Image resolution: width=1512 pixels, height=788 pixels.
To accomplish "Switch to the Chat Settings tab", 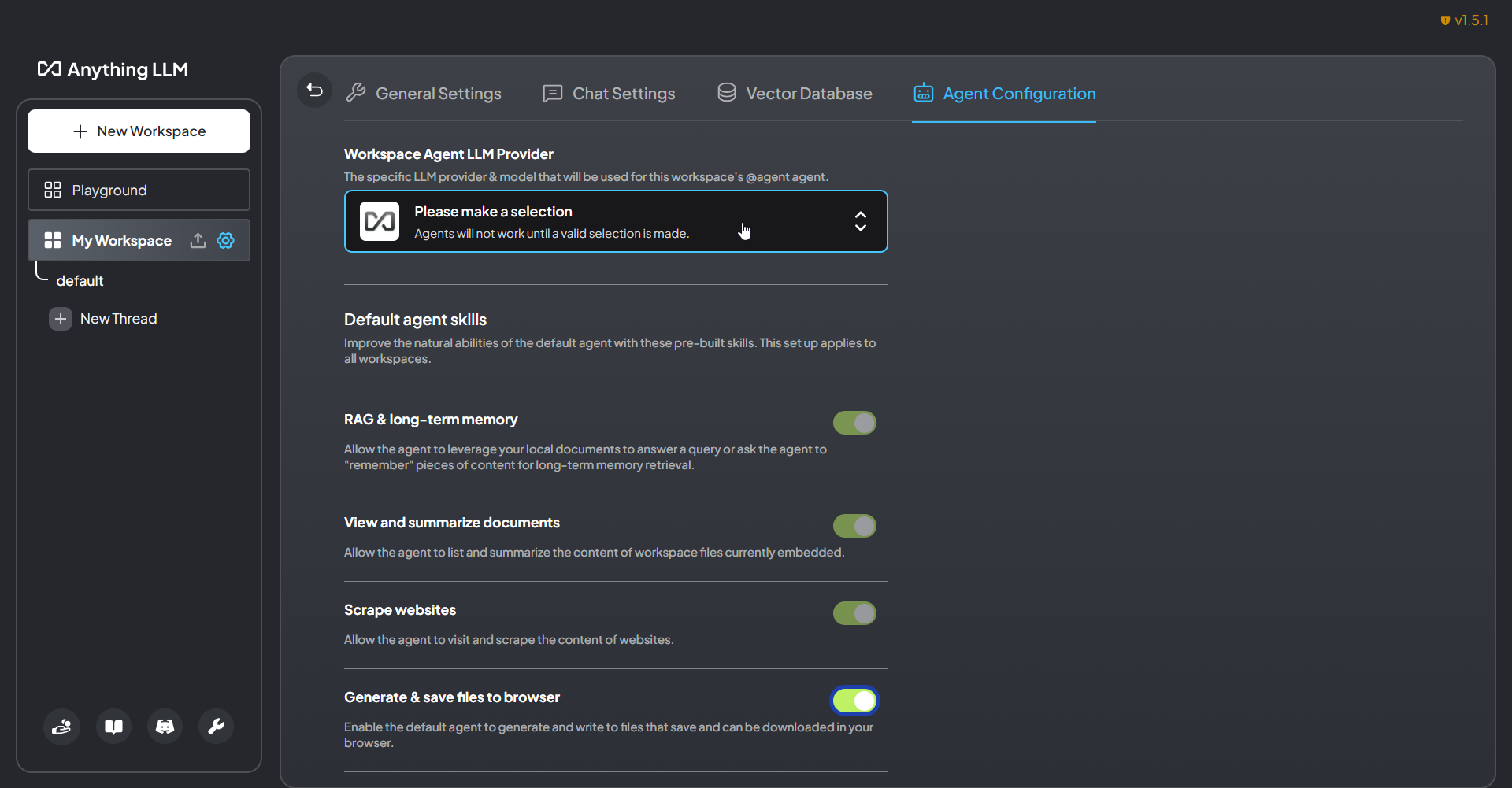I will 609,94.
